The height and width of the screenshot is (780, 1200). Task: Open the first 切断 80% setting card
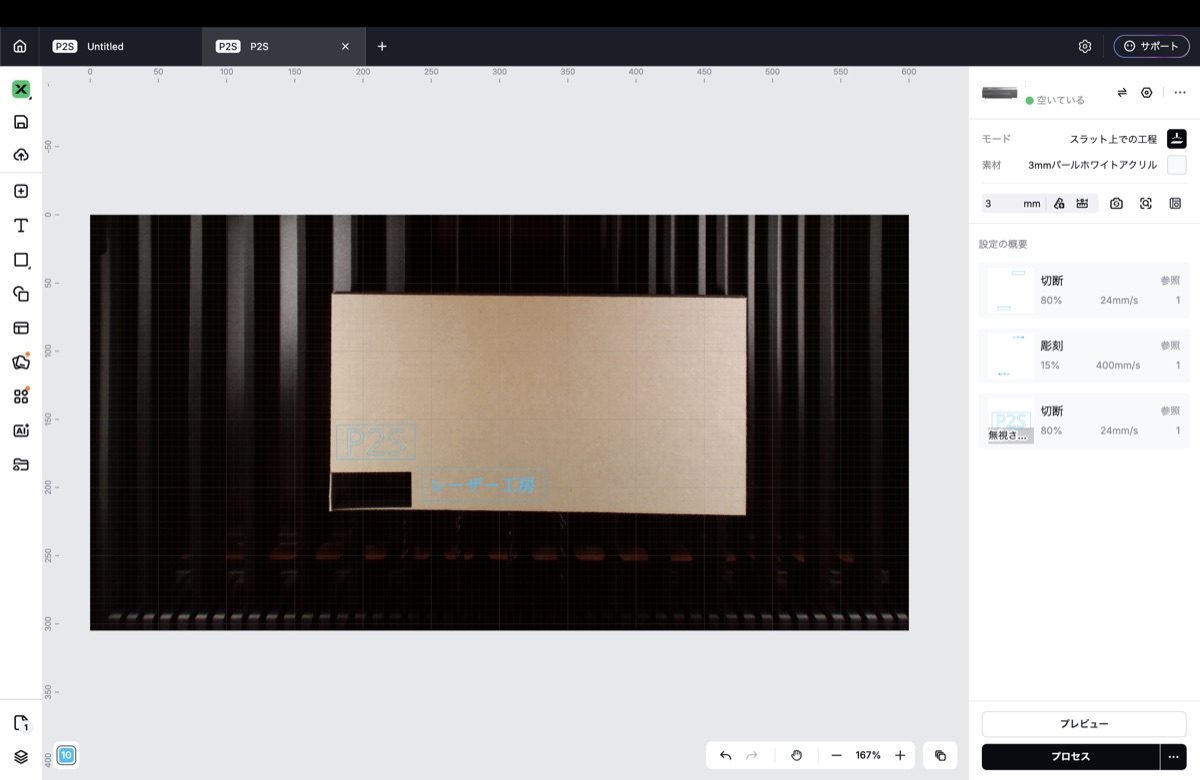(x=1084, y=290)
